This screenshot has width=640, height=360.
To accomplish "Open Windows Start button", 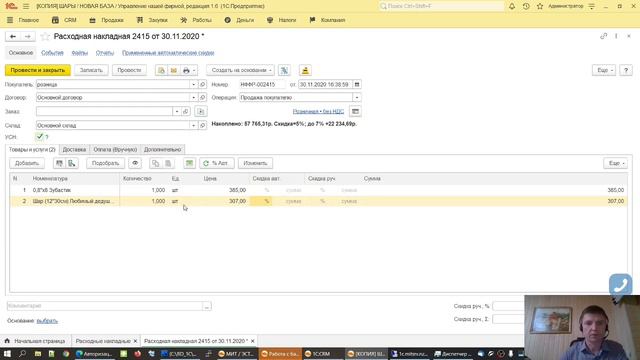I will (x=7, y=354).
